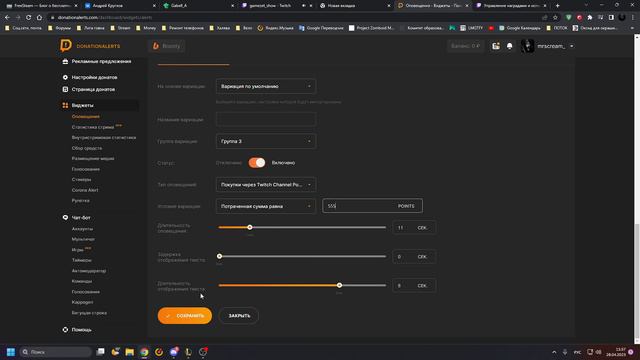This screenshot has height=360, width=640.
Task: Select the Чат-бот sidebar section
Action: click(x=81, y=218)
